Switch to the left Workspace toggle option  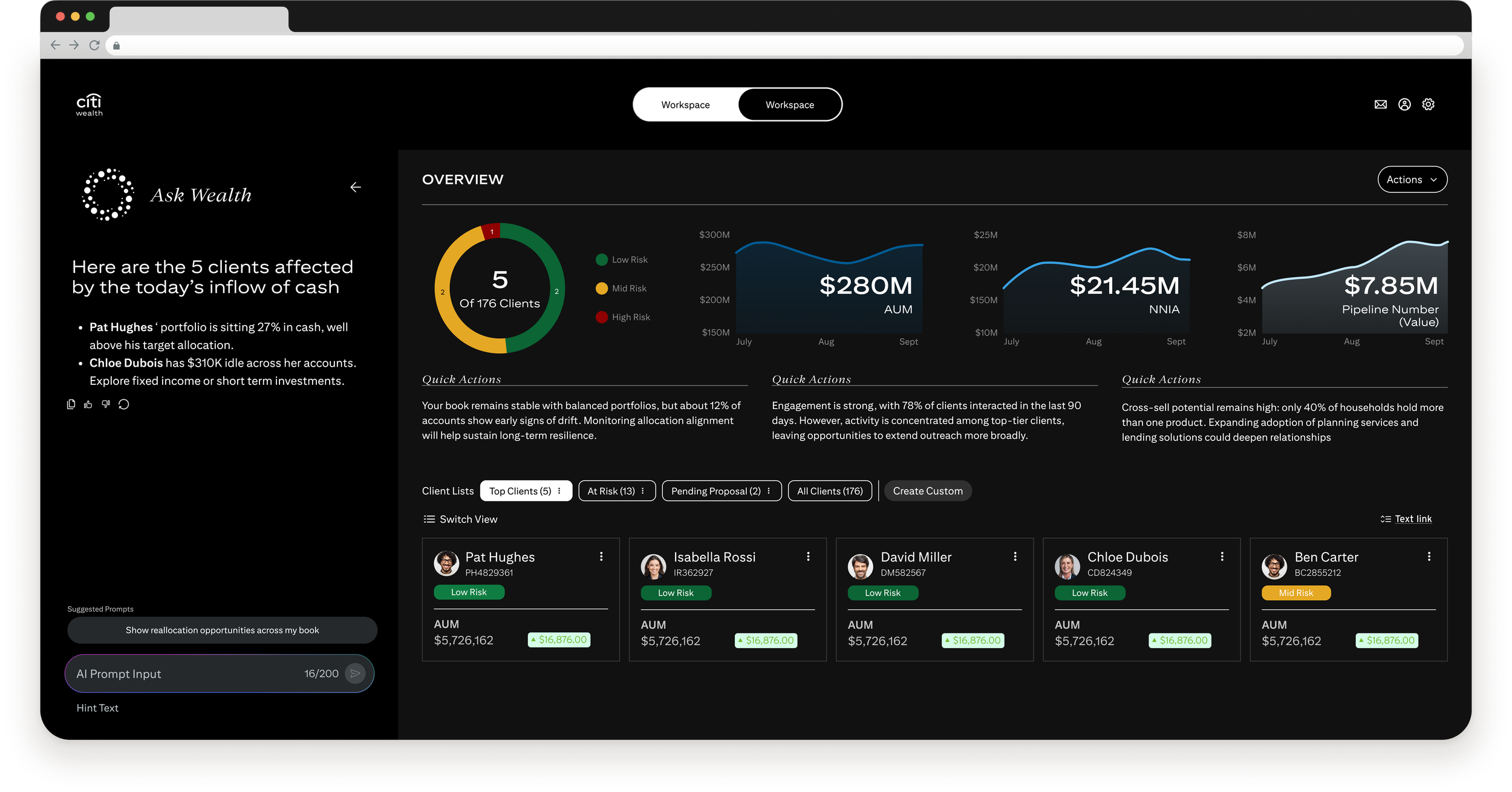click(x=685, y=105)
